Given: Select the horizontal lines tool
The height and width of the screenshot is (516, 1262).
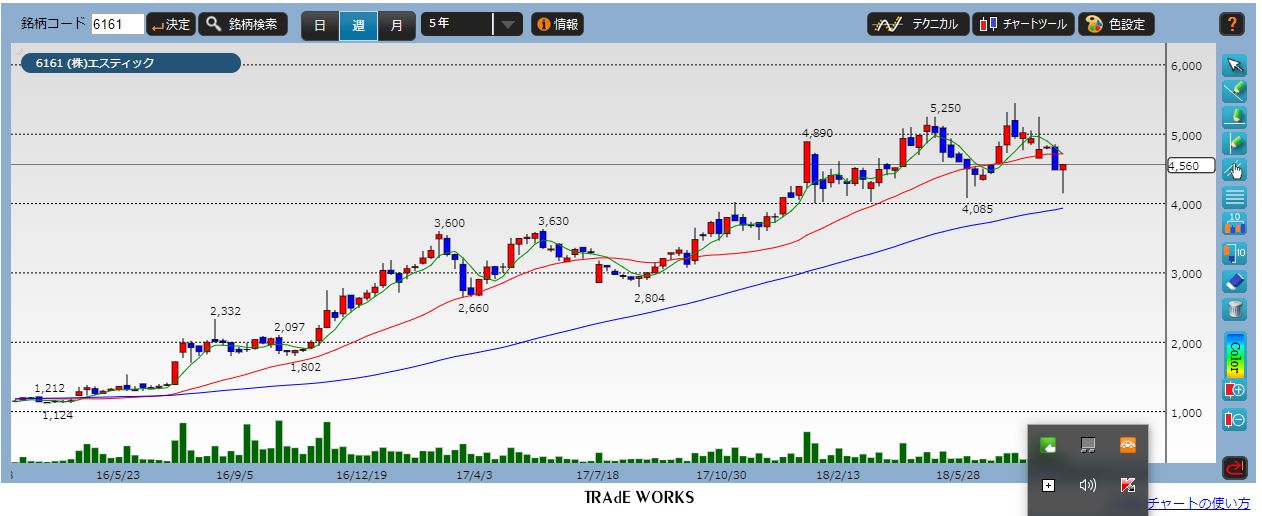Looking at the screenshot, I should [1234, 197].
